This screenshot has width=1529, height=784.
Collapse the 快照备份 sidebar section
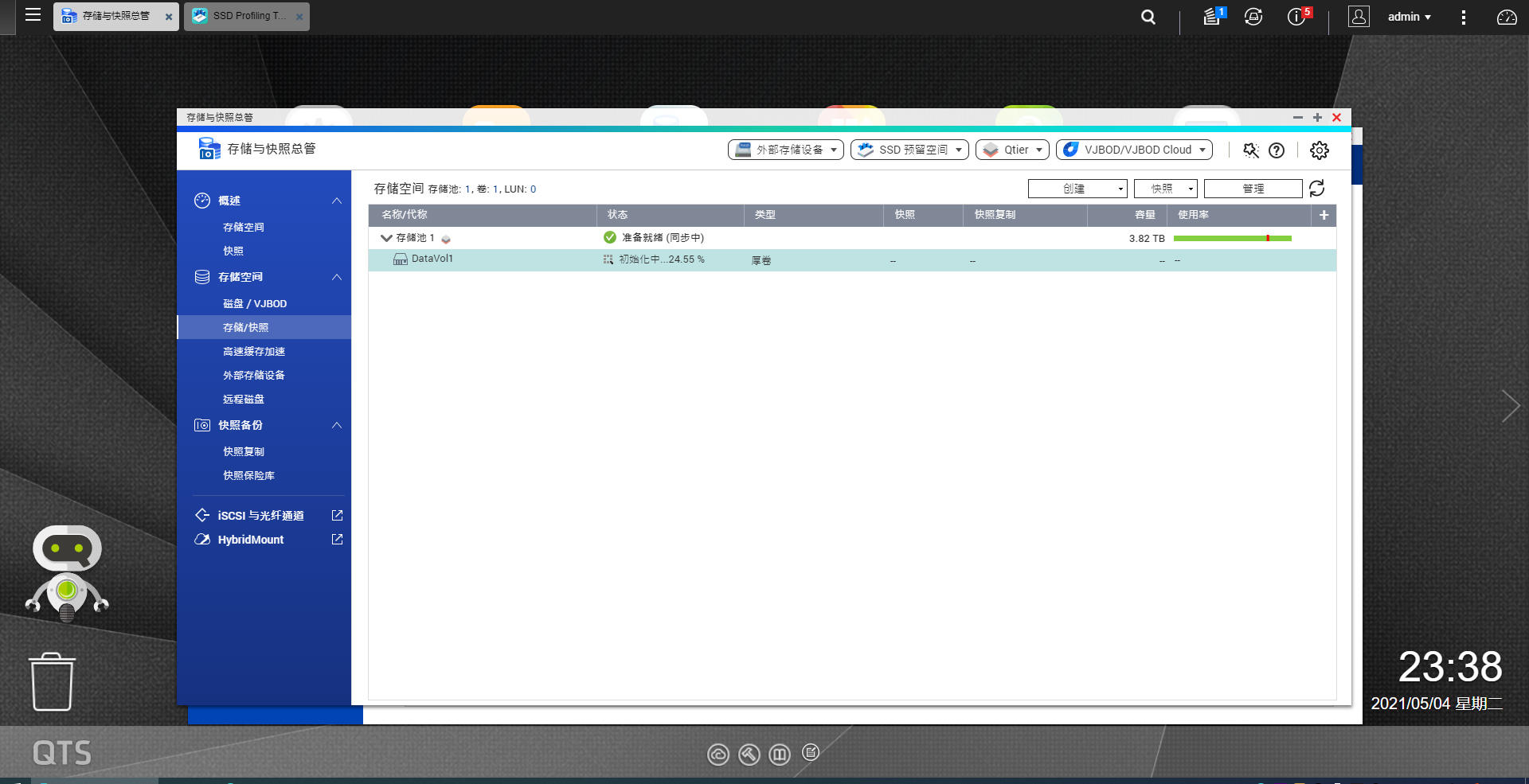pos(337,425)
